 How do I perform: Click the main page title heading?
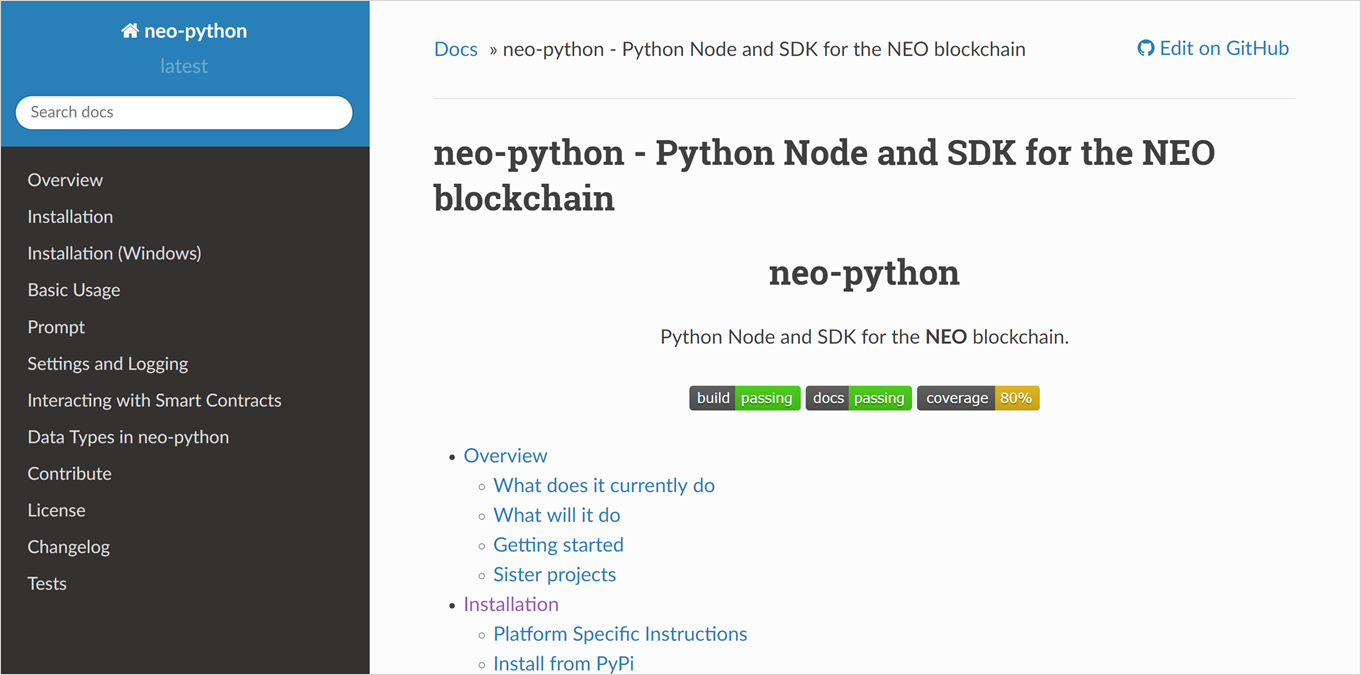click(x=824, y=175)
